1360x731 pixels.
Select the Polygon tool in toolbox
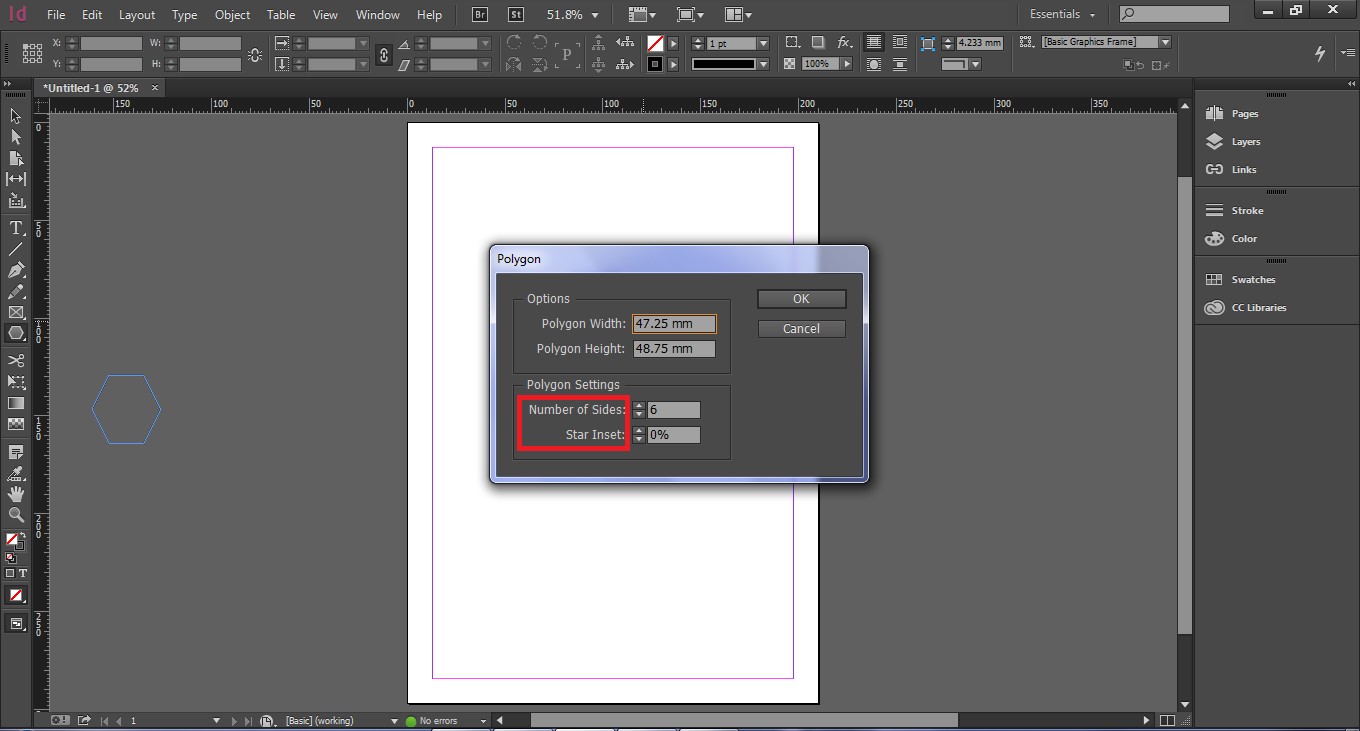click(16, 334)
